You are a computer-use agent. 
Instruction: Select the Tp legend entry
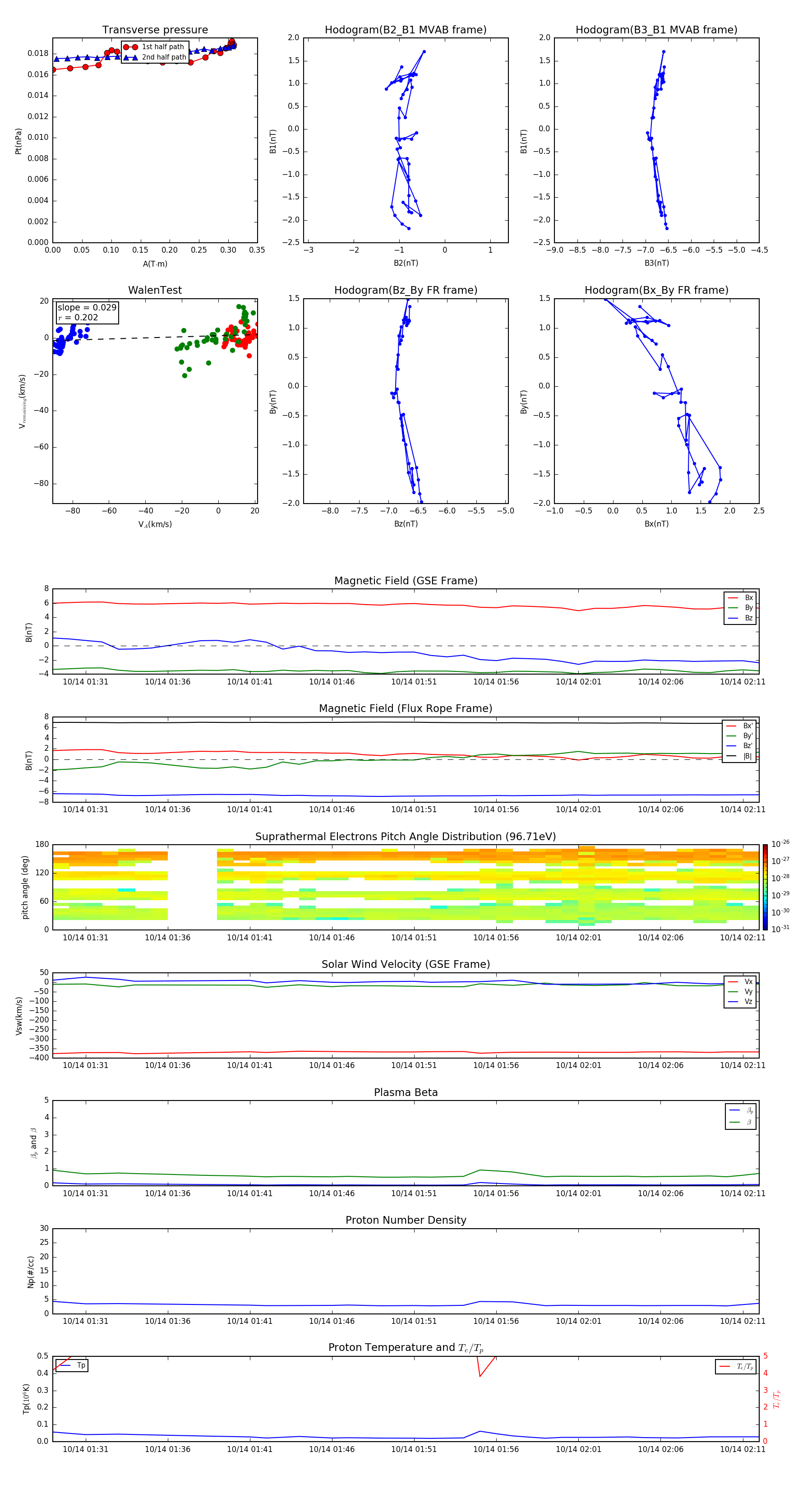coord(72,1365)
